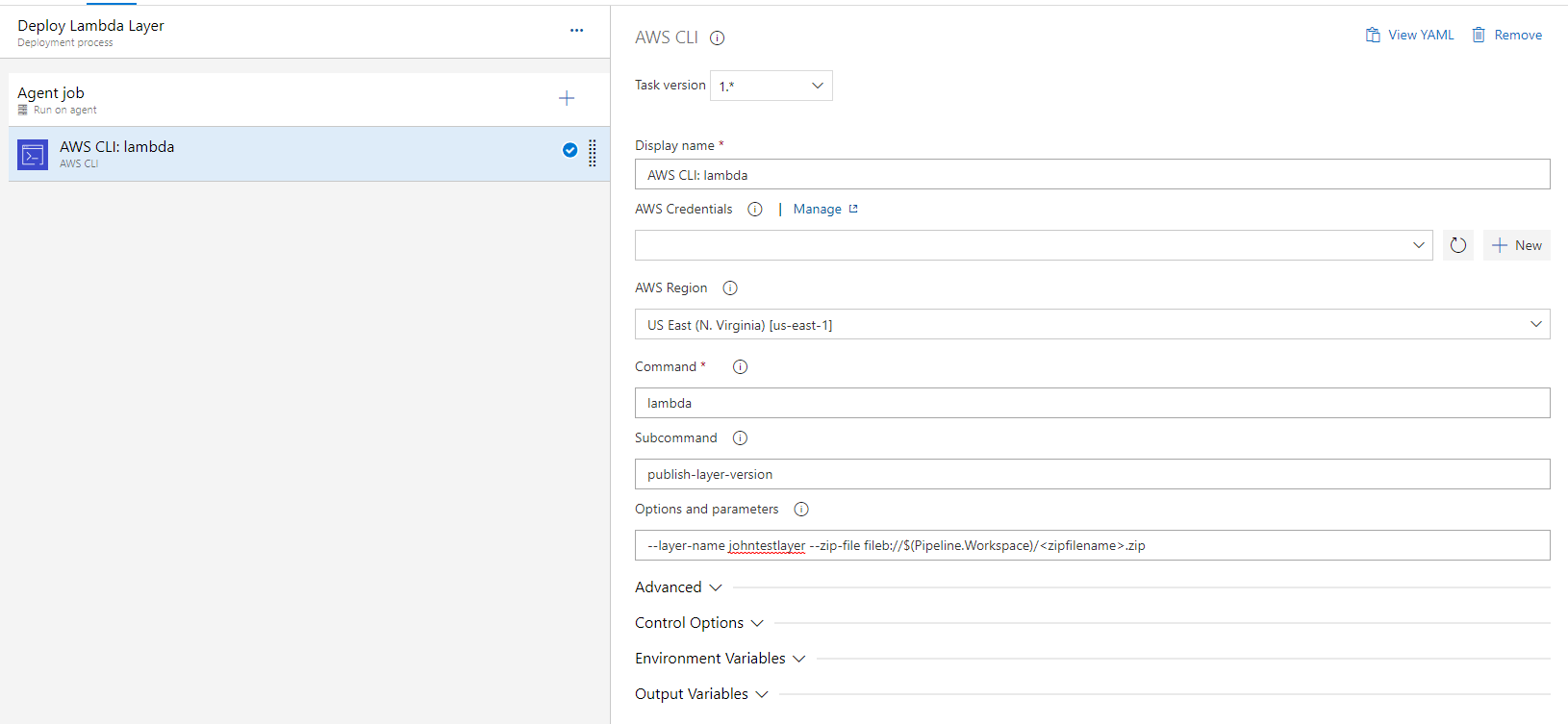Open the Manage credentials link
This screenshot has height=724, width=1568.
(817, 209)
